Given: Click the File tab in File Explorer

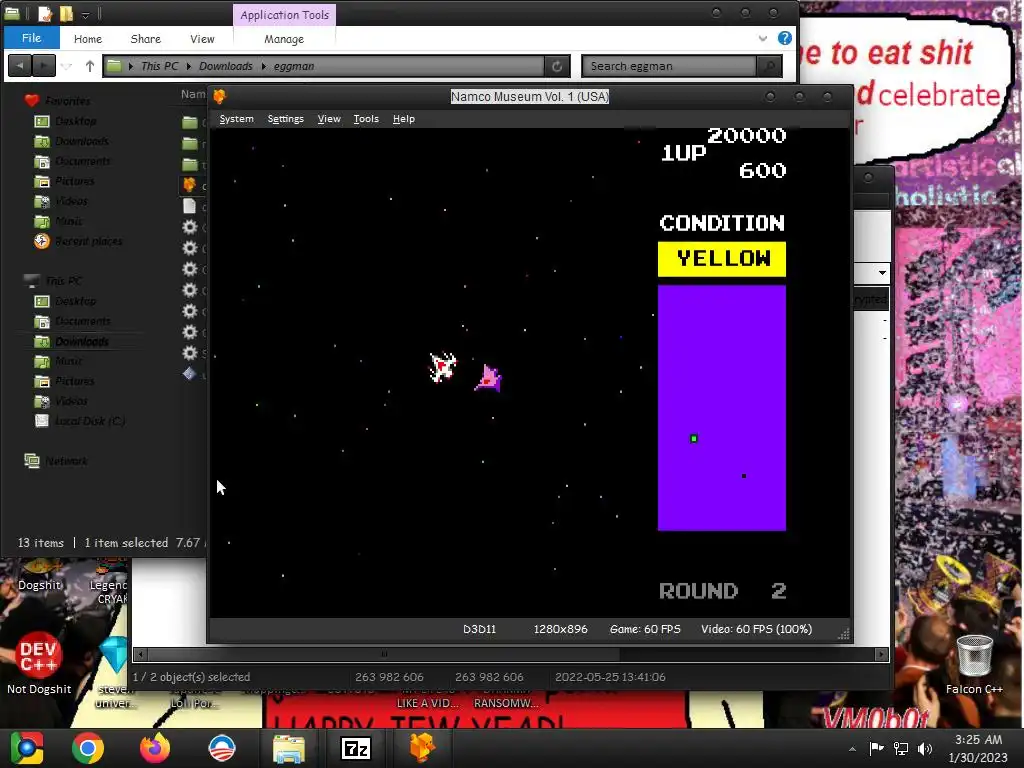Looking at the screenshot, I should (31, 38).
